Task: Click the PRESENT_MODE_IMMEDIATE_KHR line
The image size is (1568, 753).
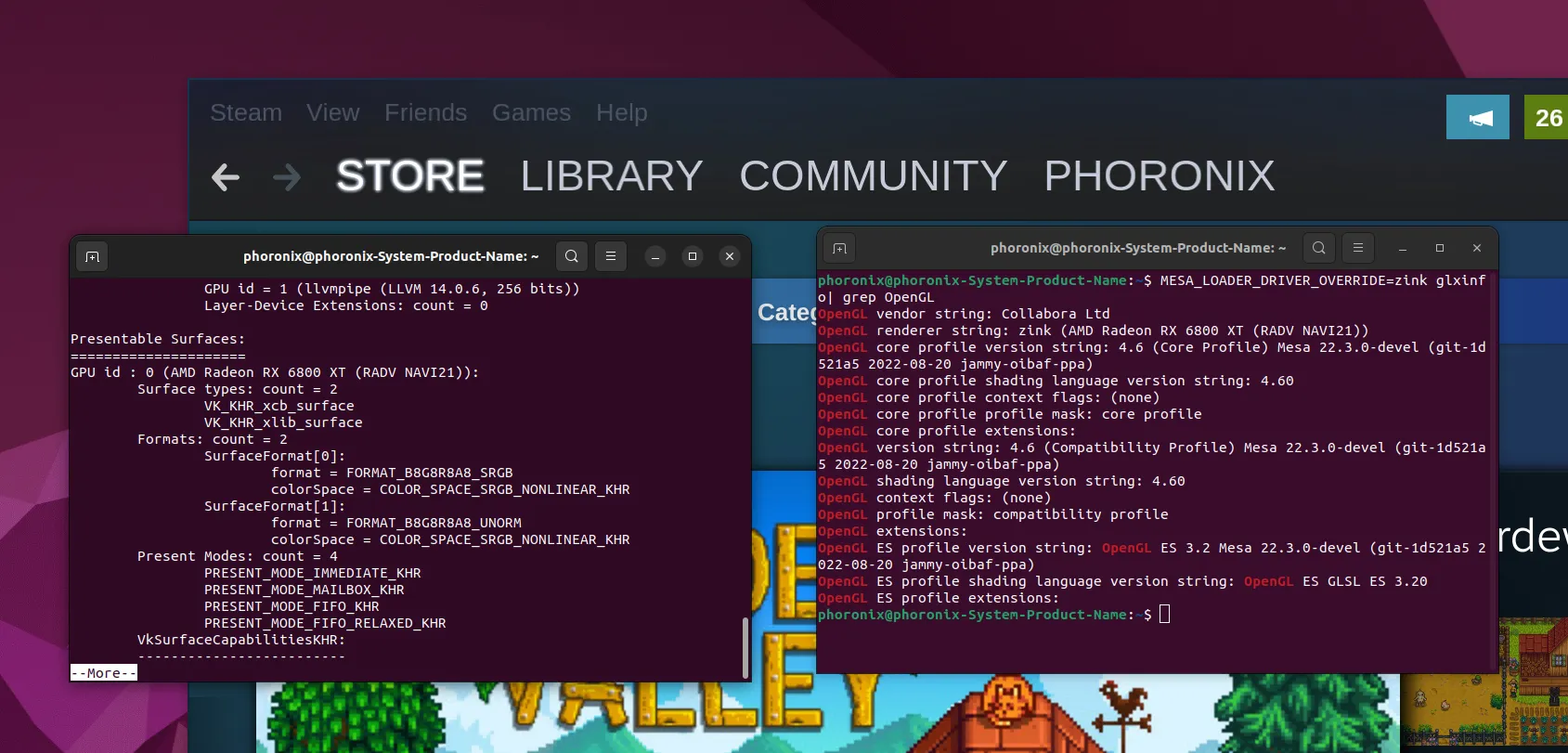Action: 313,573
